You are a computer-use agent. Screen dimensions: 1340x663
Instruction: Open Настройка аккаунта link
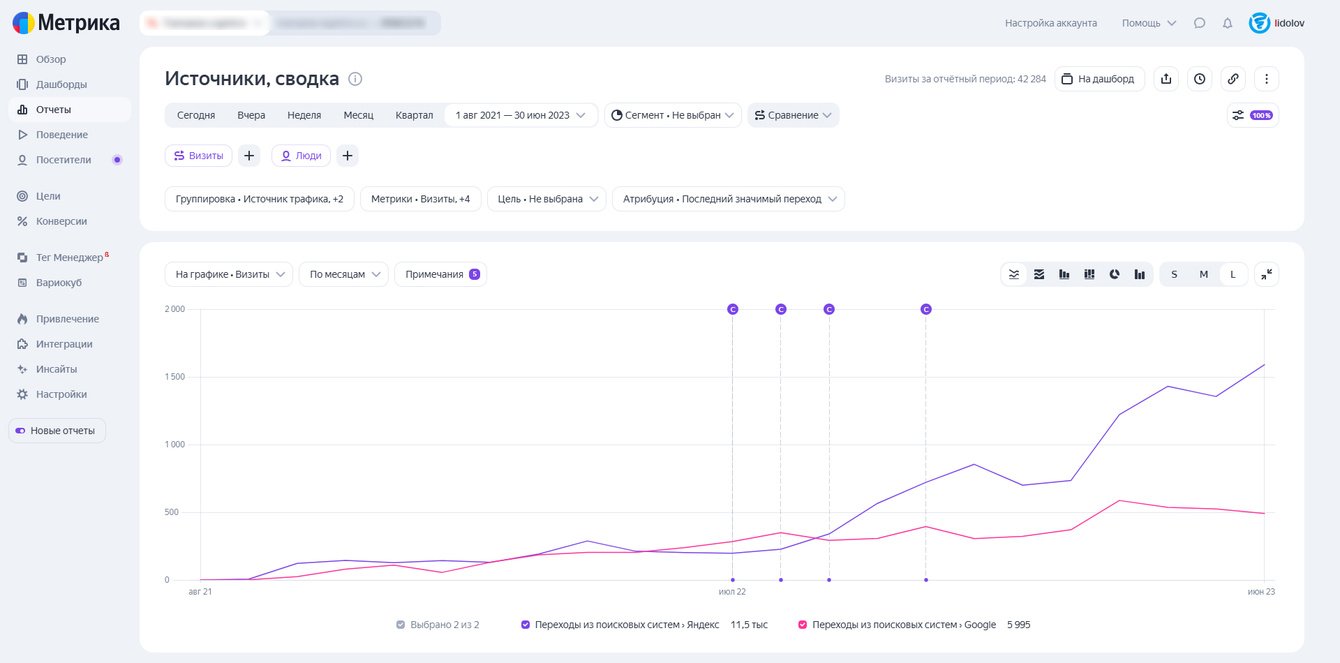1050,23
